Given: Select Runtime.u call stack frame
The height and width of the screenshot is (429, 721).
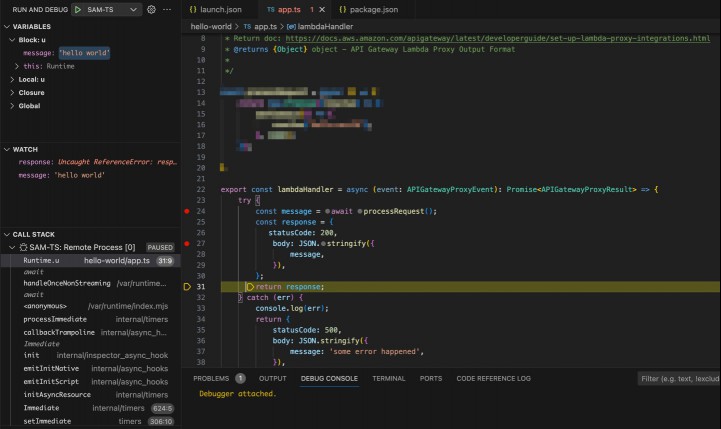Looking at the screenshot, I should point(90,261).
